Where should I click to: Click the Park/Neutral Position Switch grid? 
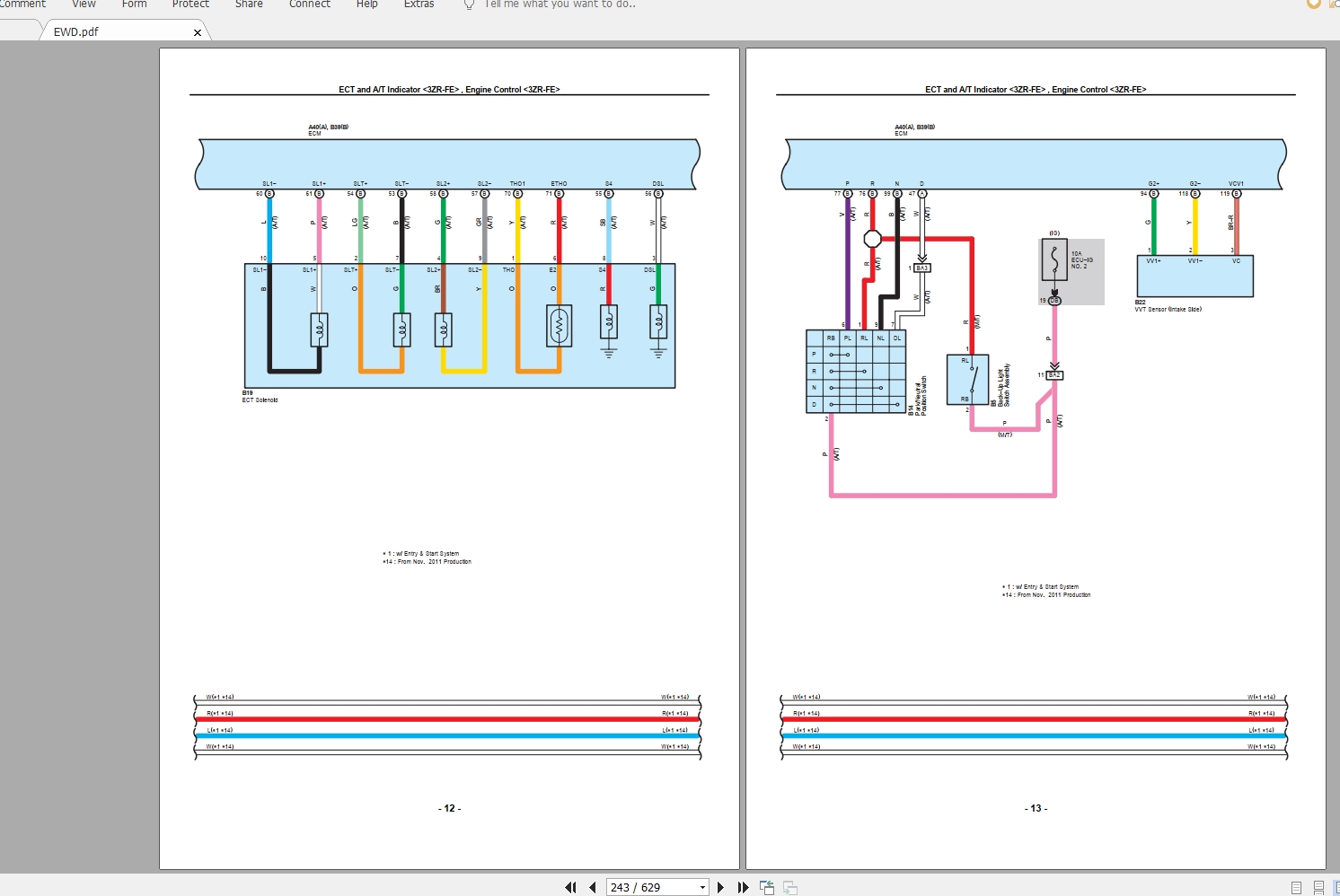click(857, 372)
